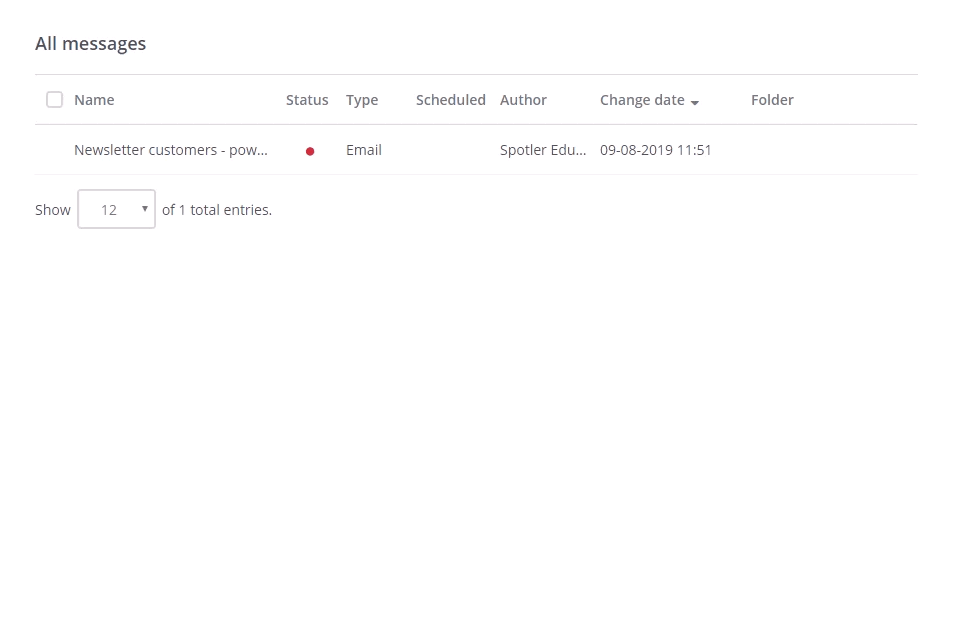Viewport: 955px width, 632px height.
Task: Sort messages by Status column
Action: click(x=307, y=99)
